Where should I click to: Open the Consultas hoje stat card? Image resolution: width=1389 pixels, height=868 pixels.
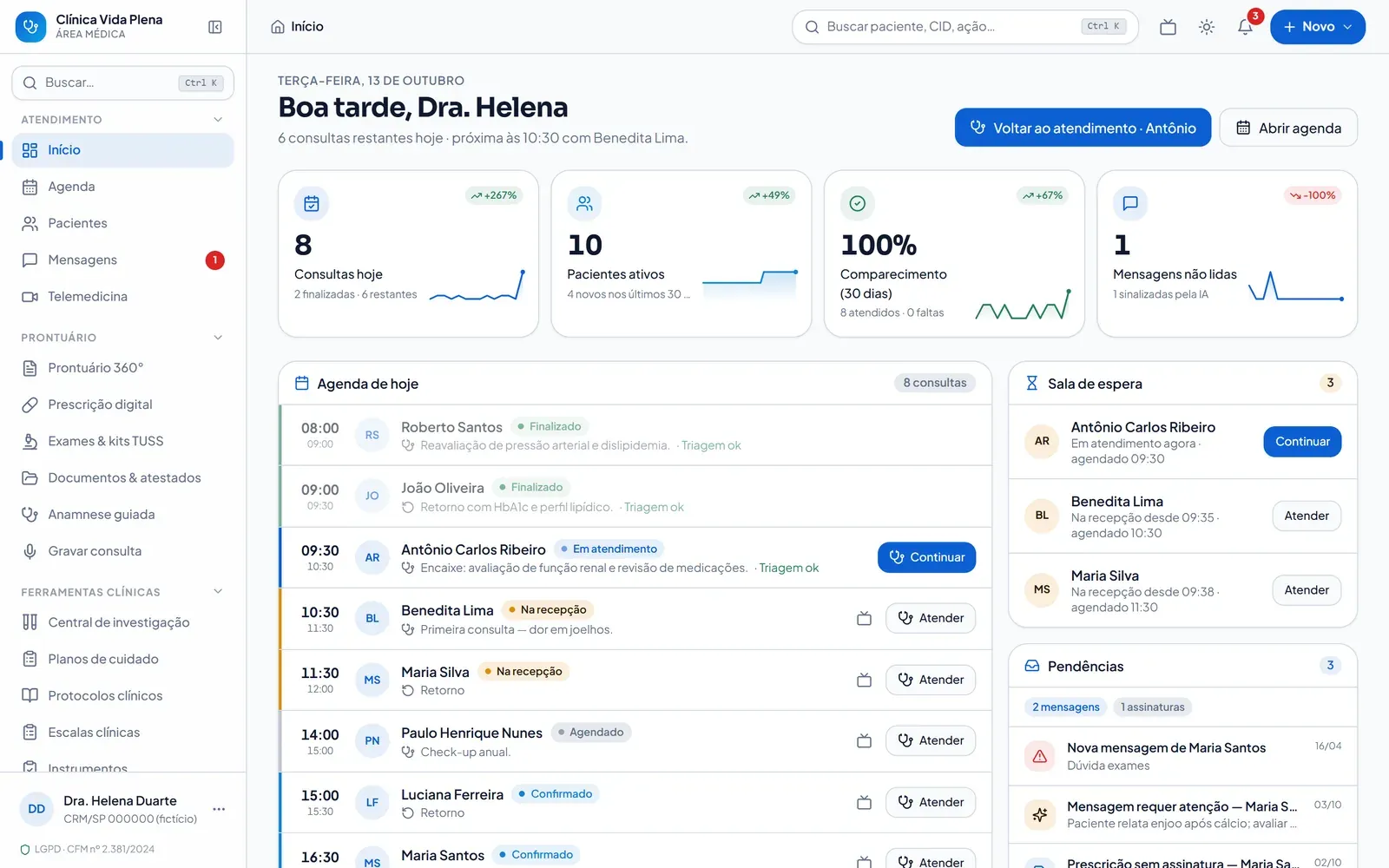pos(408,253)
